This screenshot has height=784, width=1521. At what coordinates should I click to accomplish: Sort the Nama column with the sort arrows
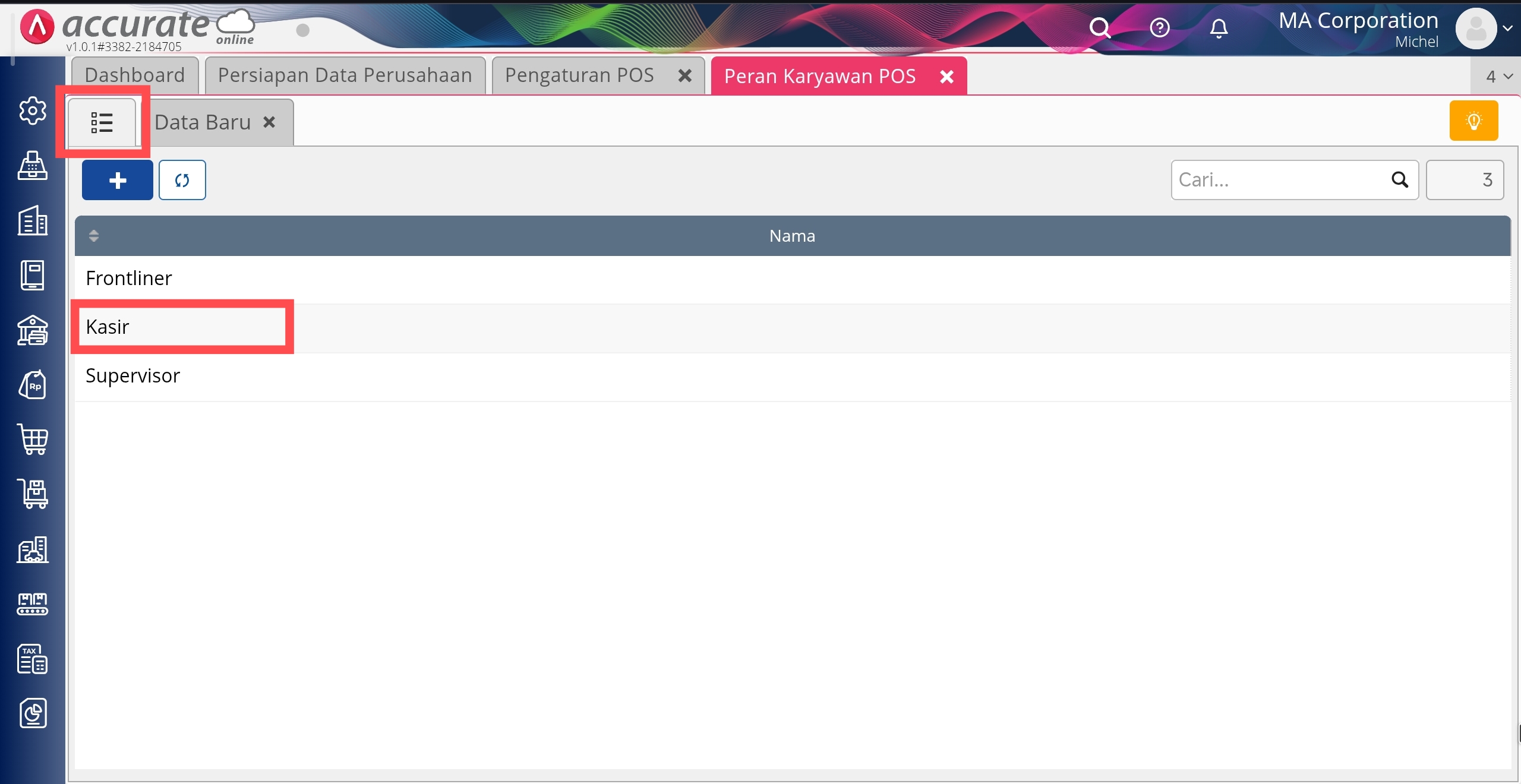(x=93, y=236)
